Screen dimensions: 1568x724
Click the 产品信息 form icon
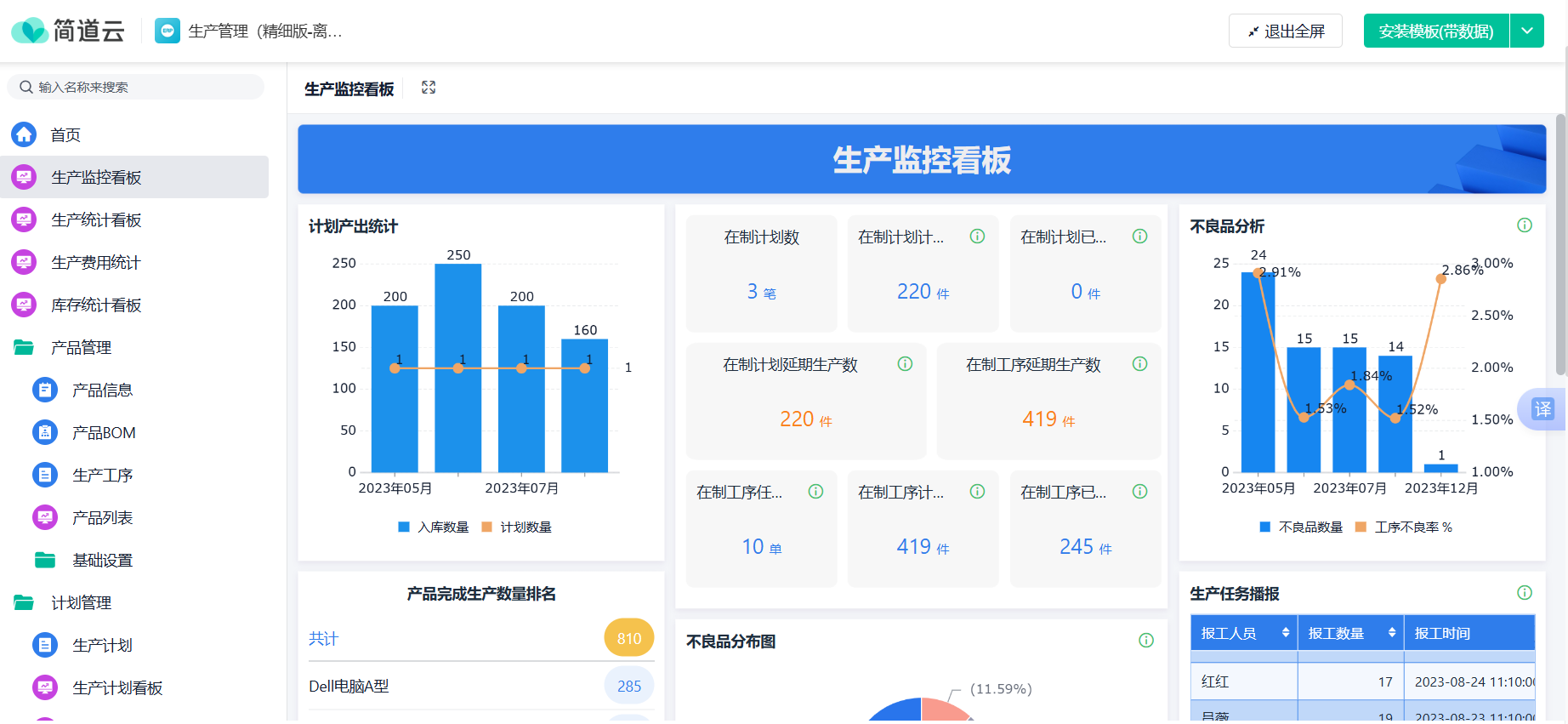[x=45, y=390]
